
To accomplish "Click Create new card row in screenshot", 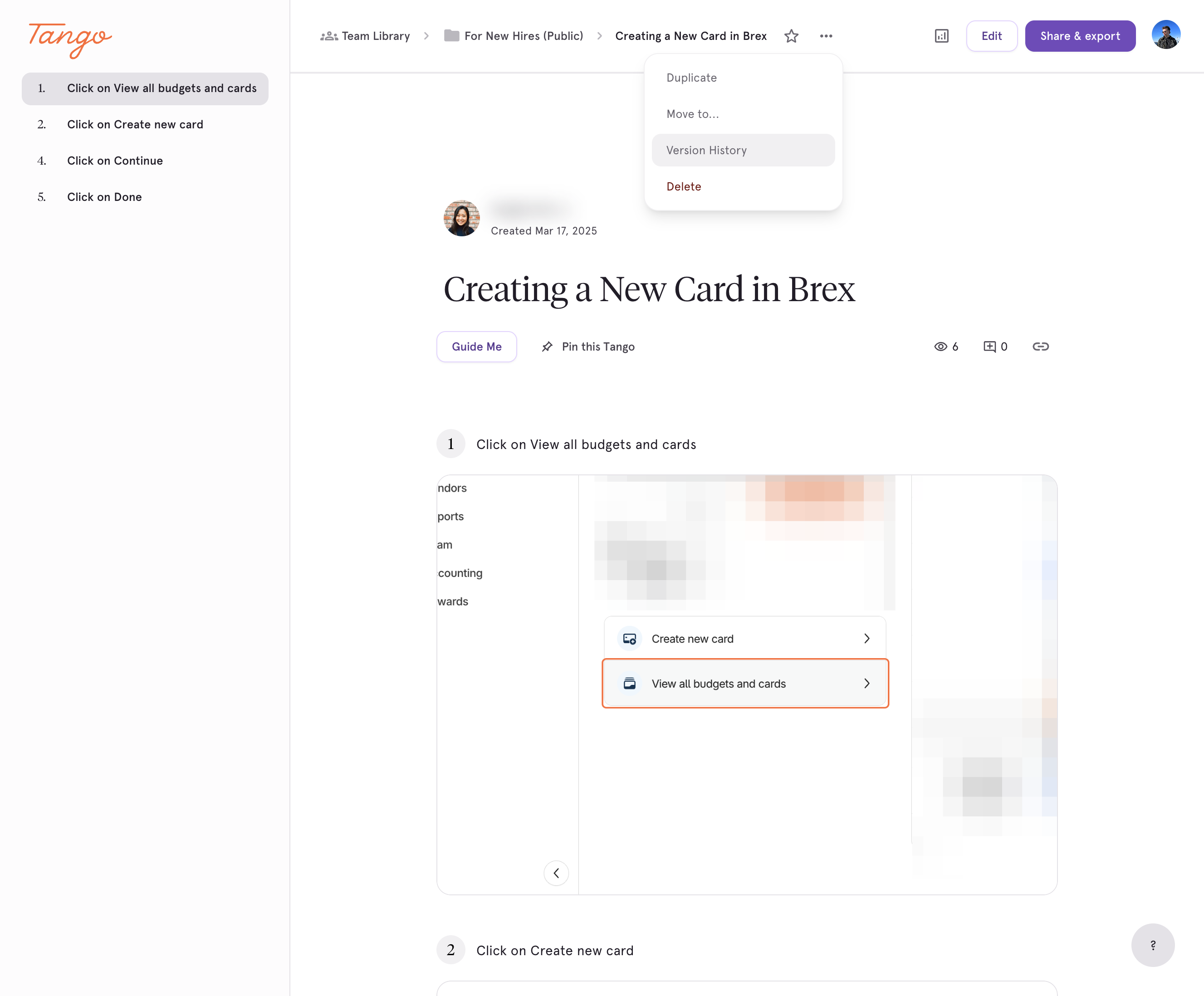I will (x=745, y=639).
